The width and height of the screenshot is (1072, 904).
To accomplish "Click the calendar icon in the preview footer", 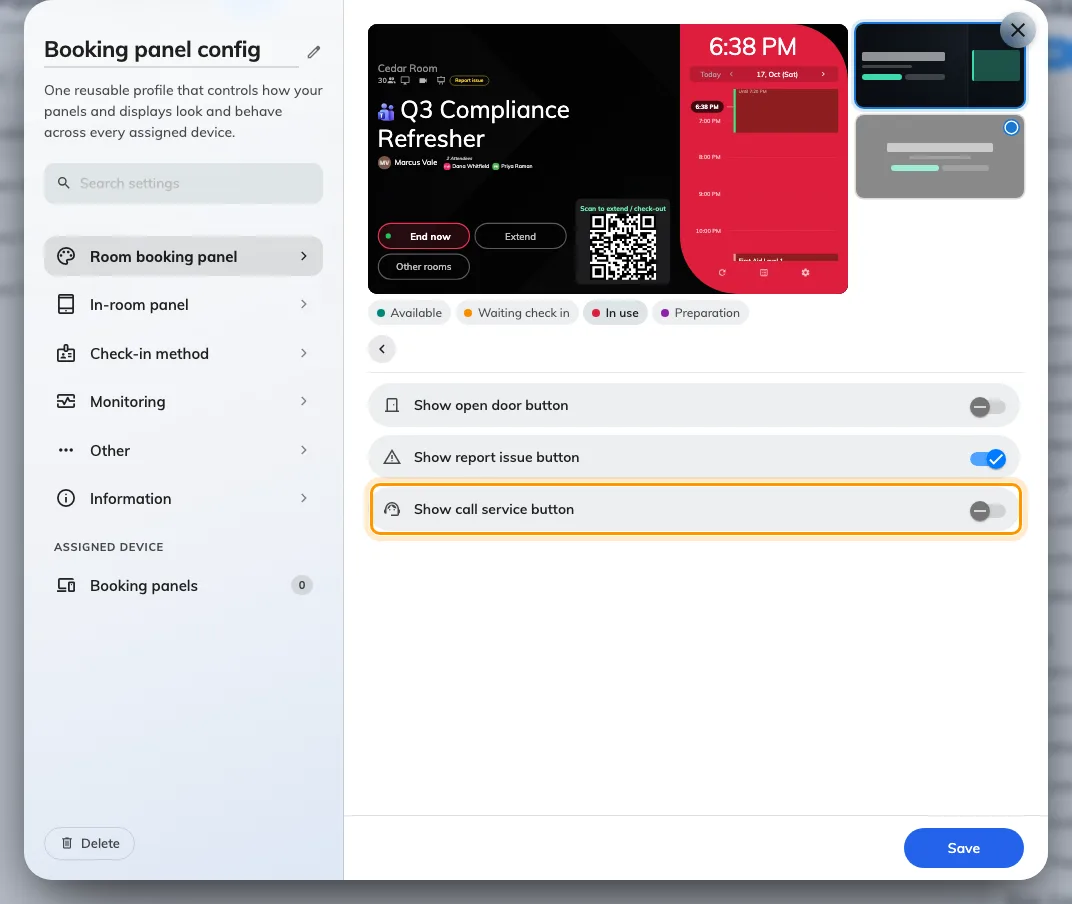I will 764,273.
